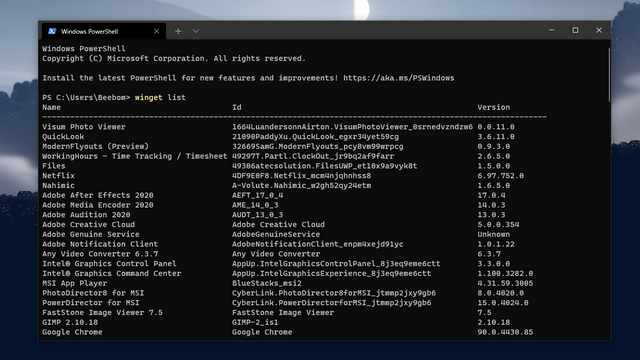
Task: Click the 'Id' column header
Action: [237, 107]
